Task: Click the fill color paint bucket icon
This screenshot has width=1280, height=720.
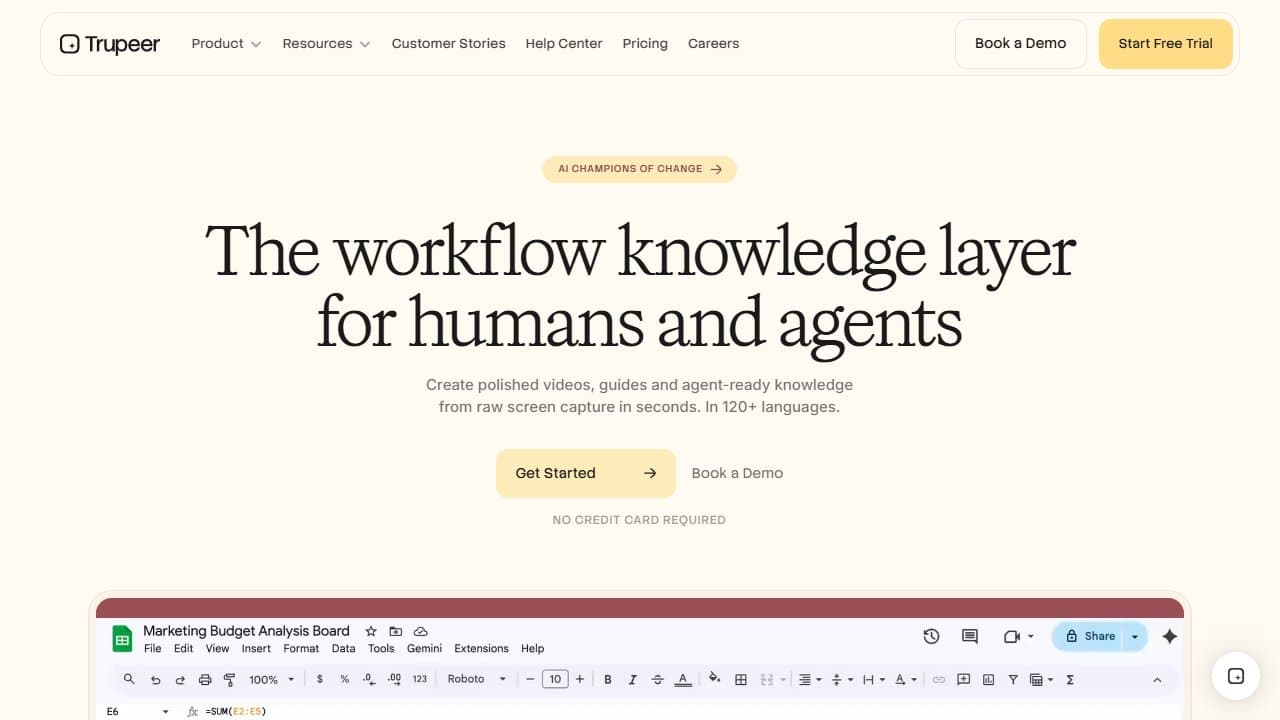Action: (x=714, y=679)
